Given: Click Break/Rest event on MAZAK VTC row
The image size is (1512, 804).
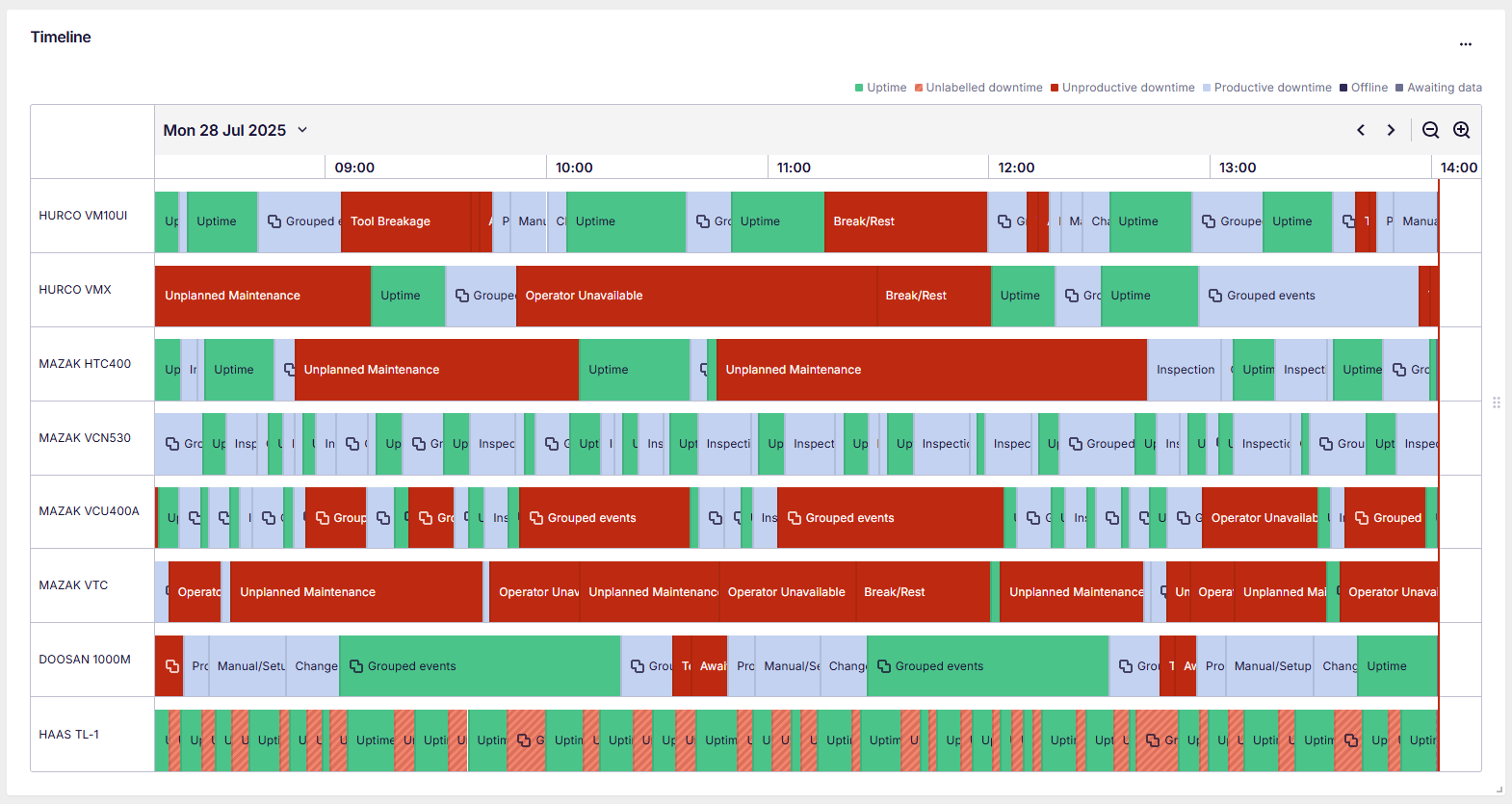Looking at the screenshot, I should (x=922, y=592).
